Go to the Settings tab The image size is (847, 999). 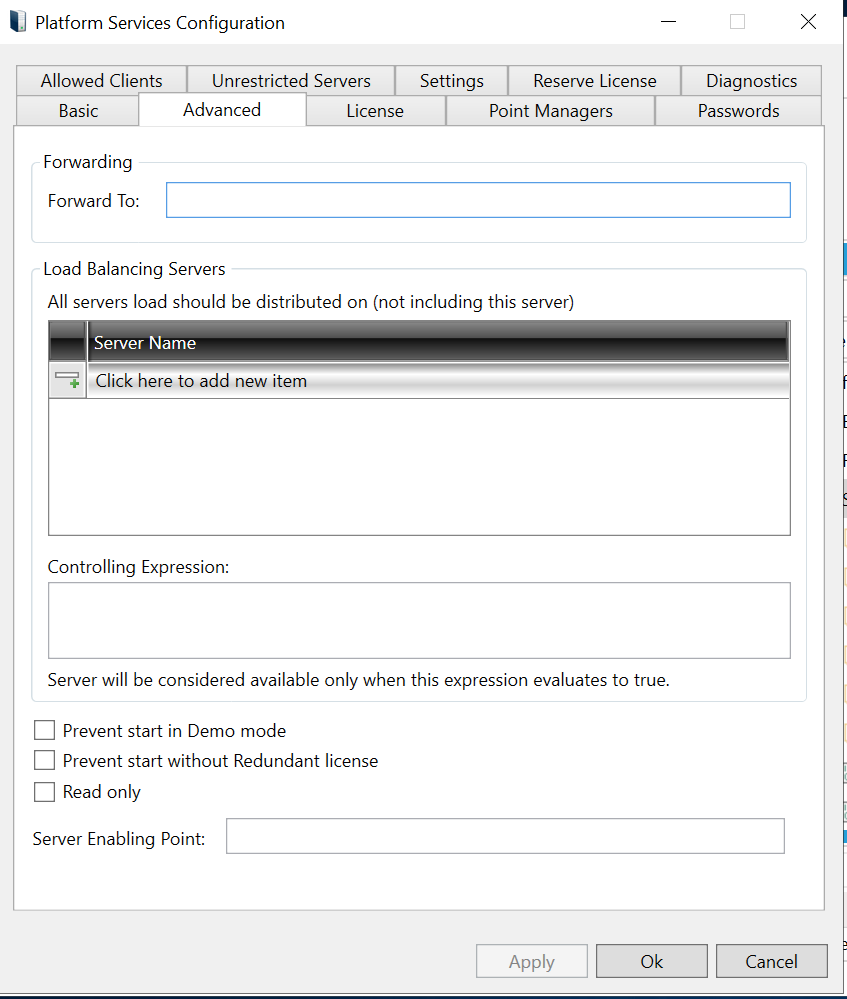pyautogui.click(x=451, y=81)
